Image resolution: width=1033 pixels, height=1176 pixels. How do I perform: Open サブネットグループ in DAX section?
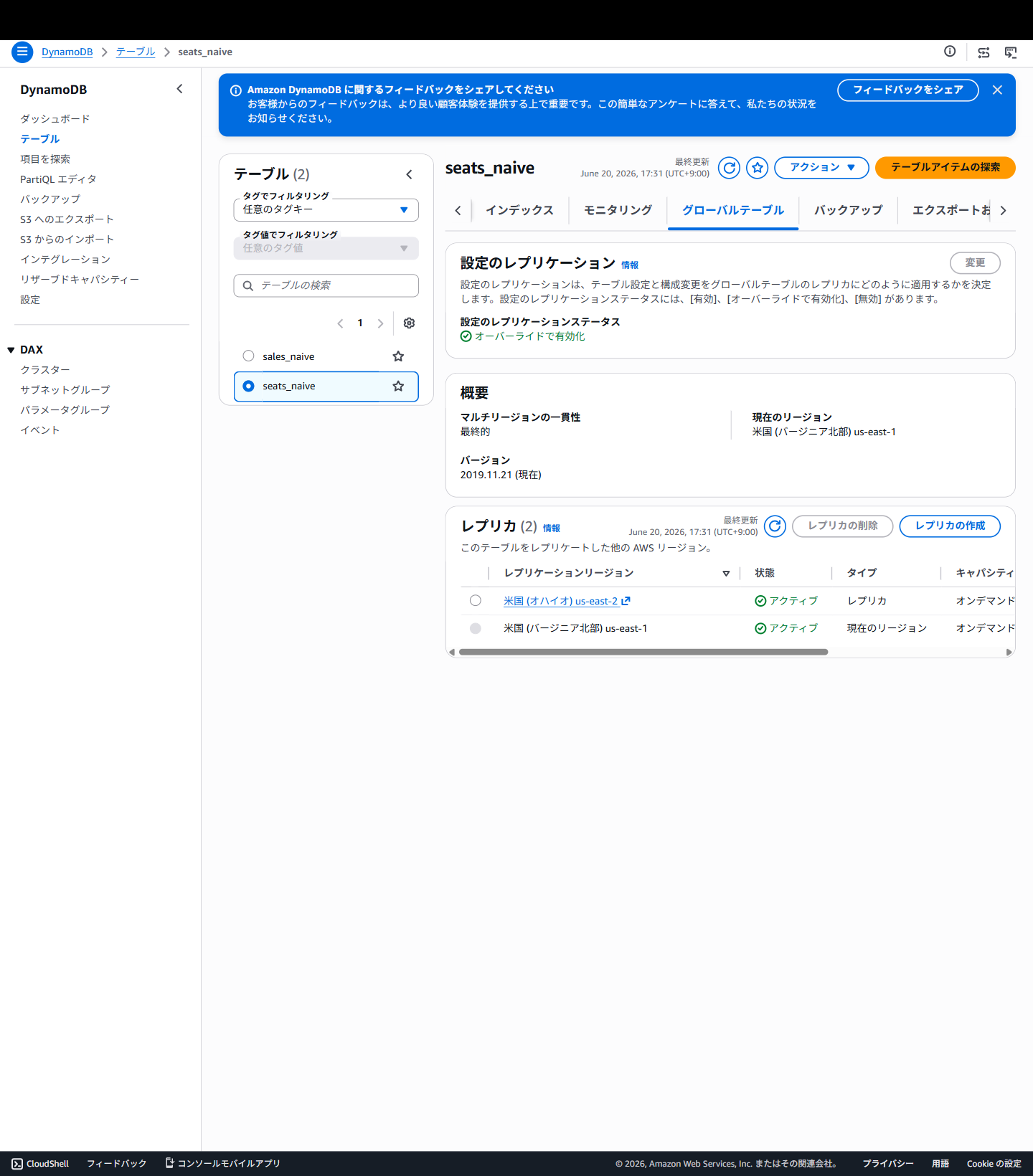click(x=65, y=390)
